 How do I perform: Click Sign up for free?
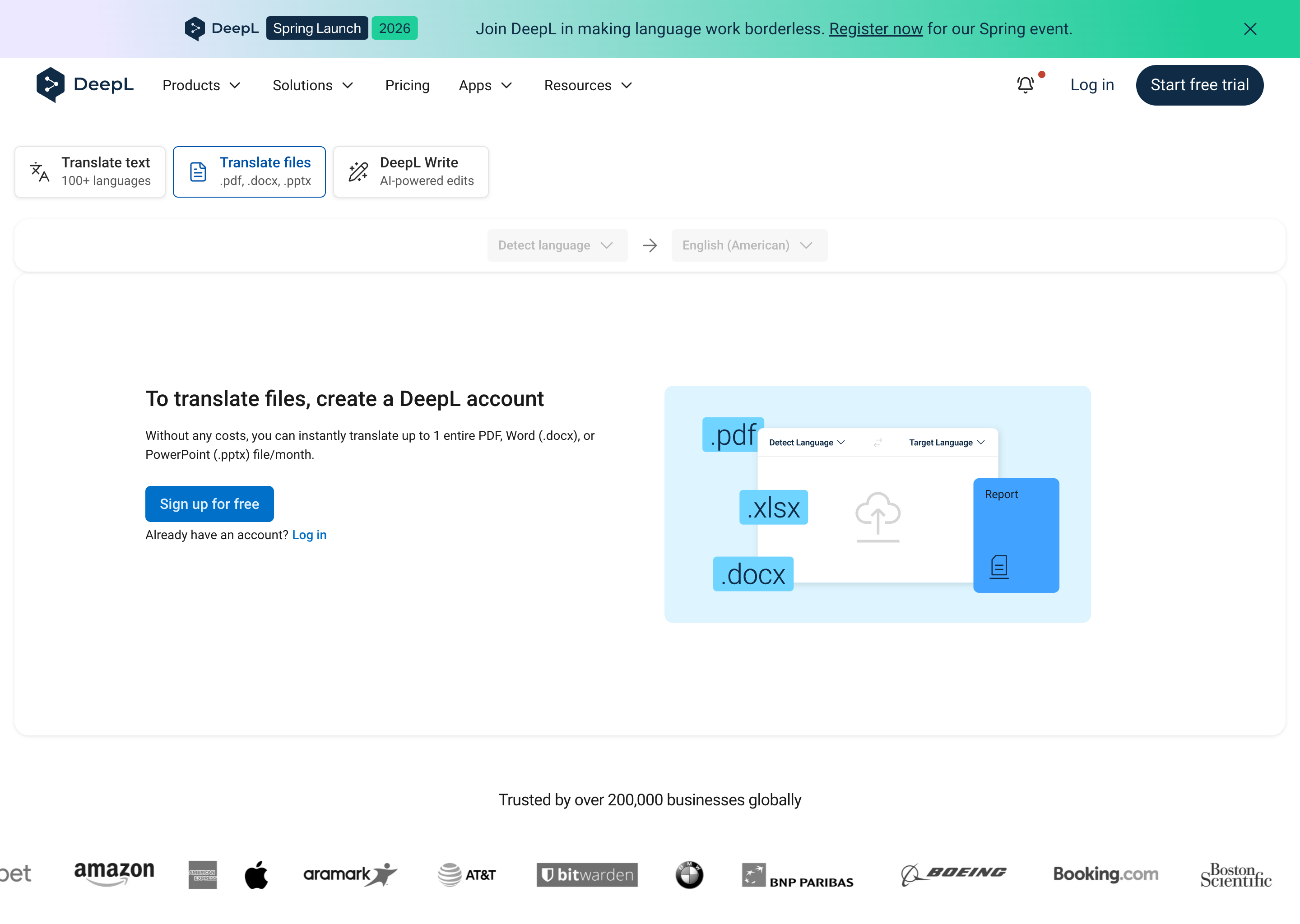click(x=209, y=504)
